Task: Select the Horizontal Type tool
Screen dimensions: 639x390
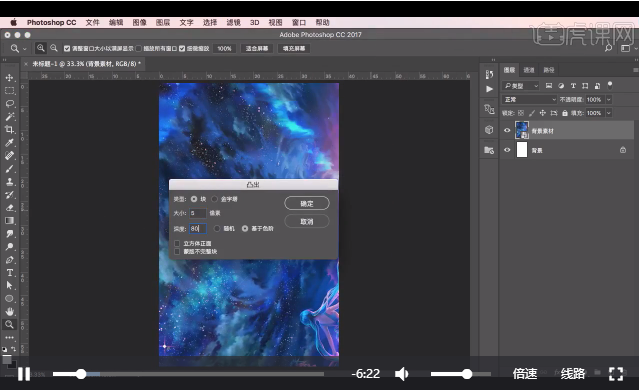Action: tap(9, 273)
